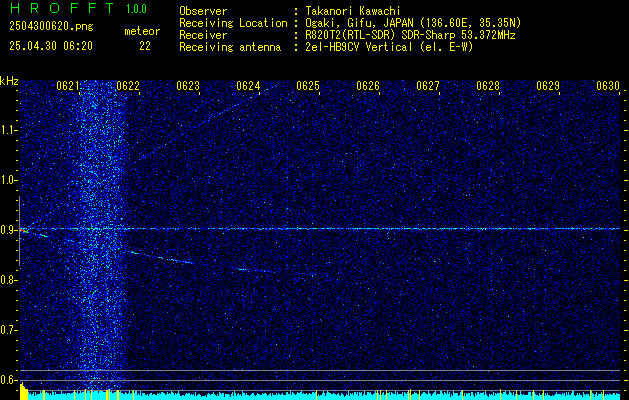Select the receiver text 'R820T2(RTL-SDR) SDR-Sharp 53.372MHz'

coord(410,35)
